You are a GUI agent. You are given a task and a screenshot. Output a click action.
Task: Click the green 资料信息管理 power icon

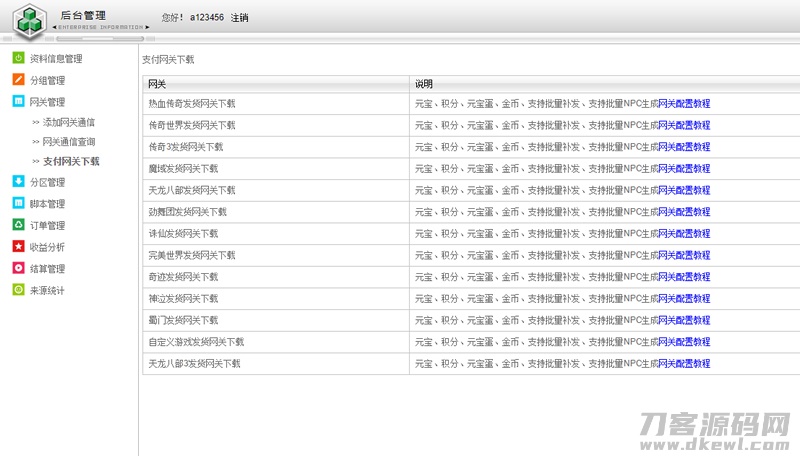(18, 59)
